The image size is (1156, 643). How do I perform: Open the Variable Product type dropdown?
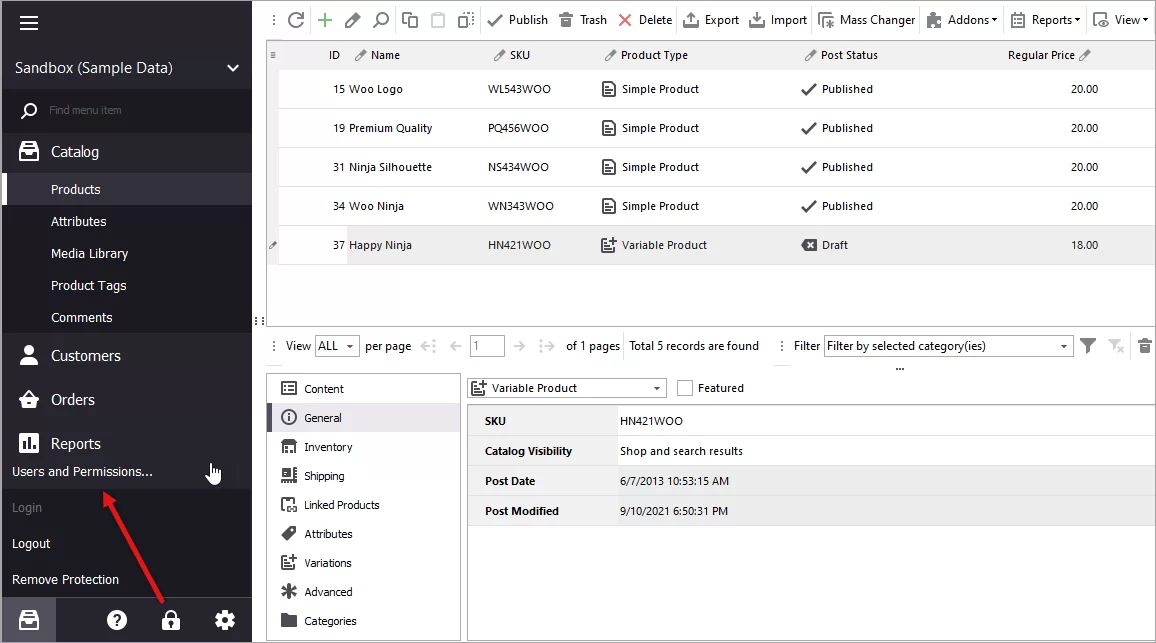tap(566, 388)
